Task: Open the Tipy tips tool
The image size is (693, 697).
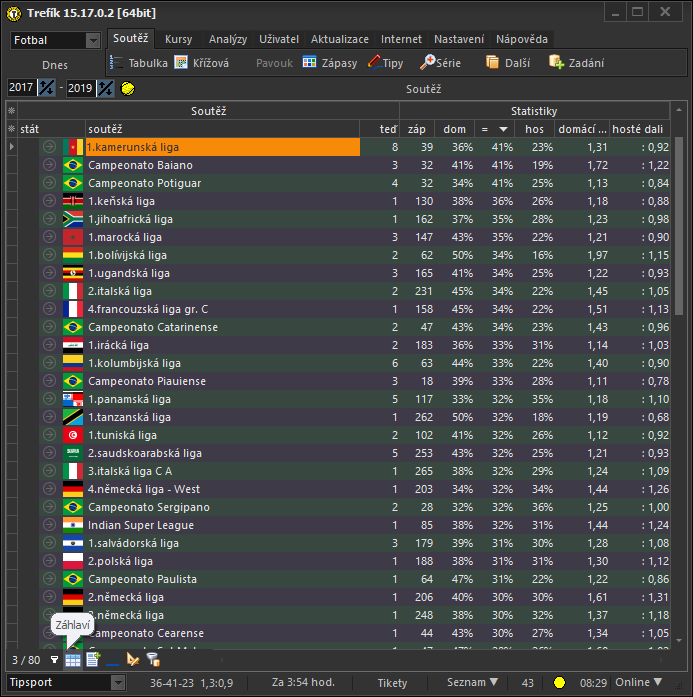Action: pyautogui.click(x=387, y=62)
